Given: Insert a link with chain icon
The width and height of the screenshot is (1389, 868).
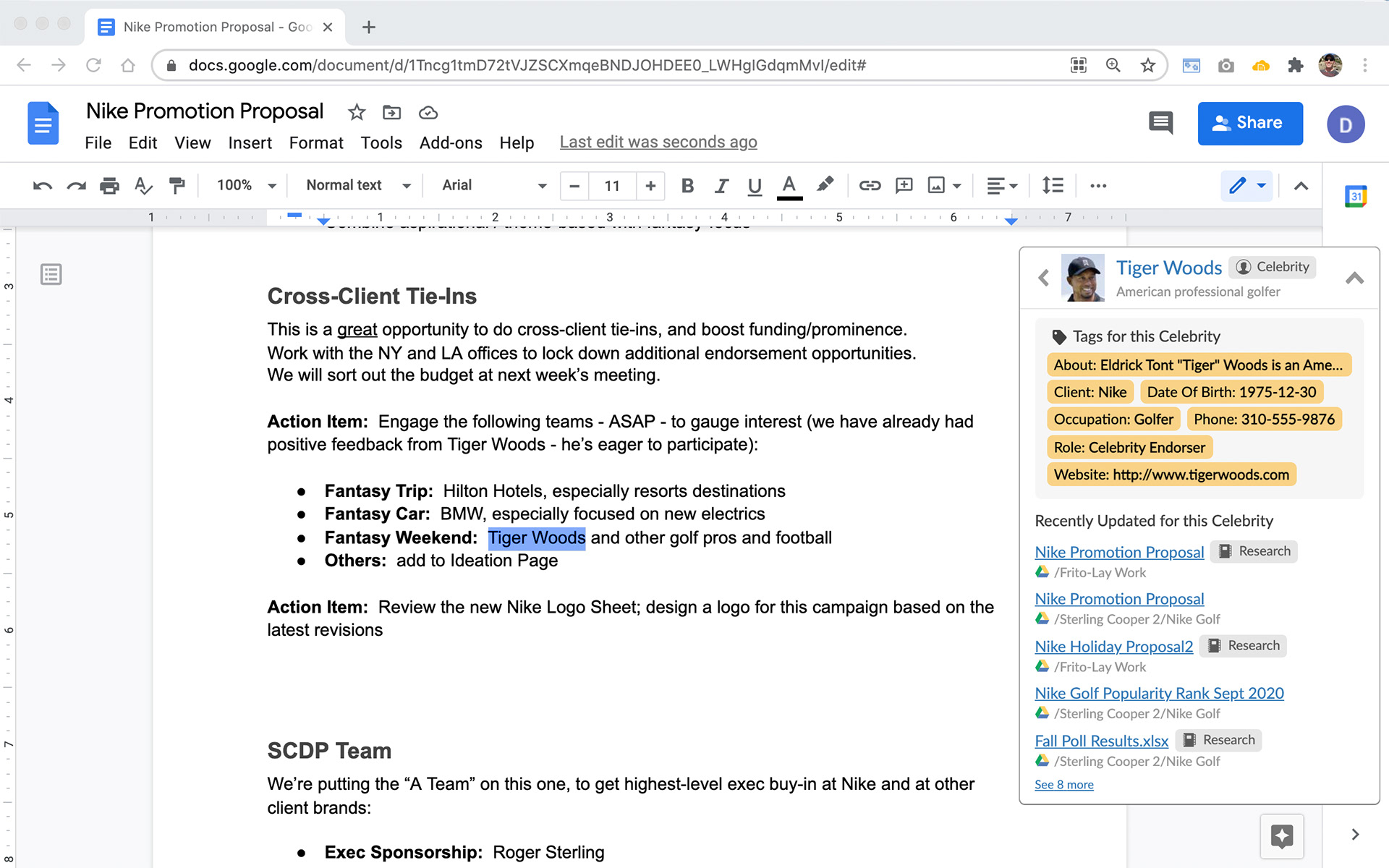Looking at the screenshot, I should 870,186.
